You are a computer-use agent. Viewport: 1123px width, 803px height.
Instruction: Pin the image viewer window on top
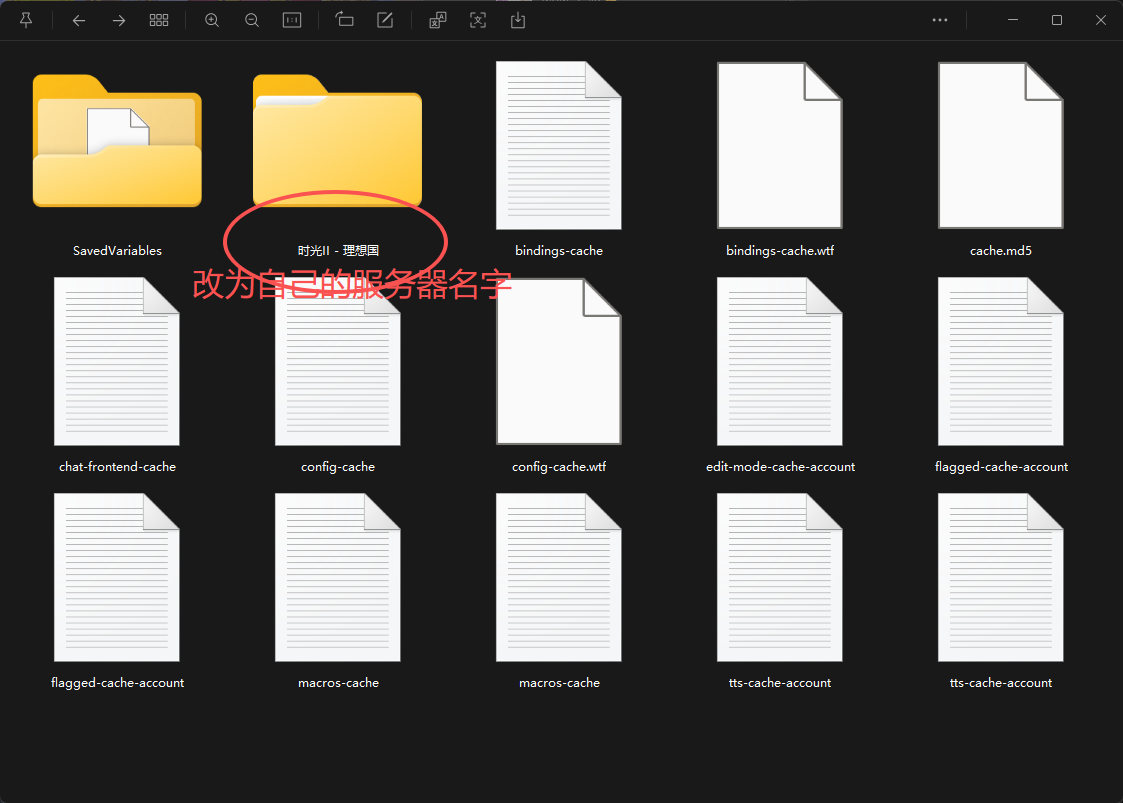point(26,20)
